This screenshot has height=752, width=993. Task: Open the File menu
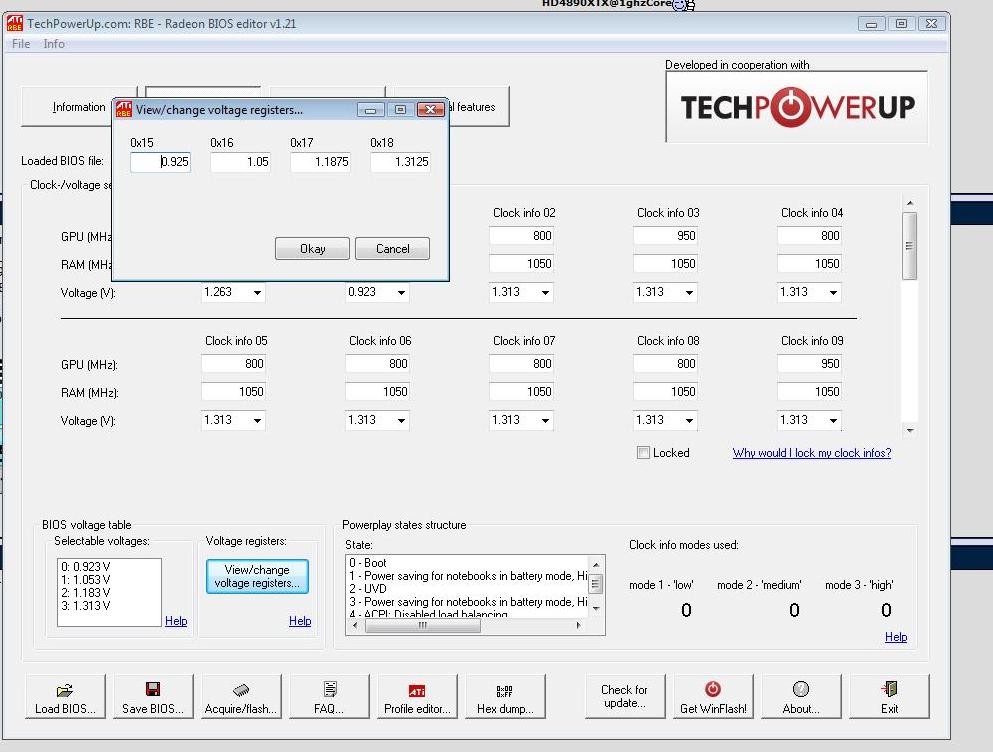pyautogui.click(x=21, y=44)
